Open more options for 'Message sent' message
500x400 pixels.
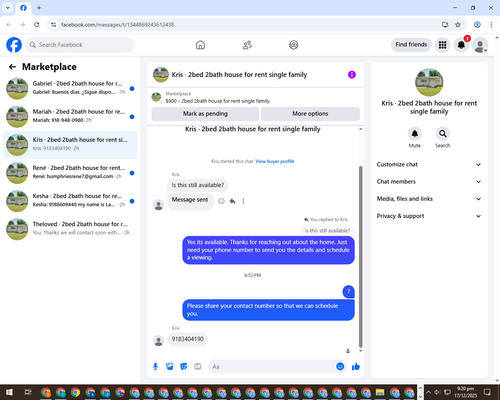(243, 201)
